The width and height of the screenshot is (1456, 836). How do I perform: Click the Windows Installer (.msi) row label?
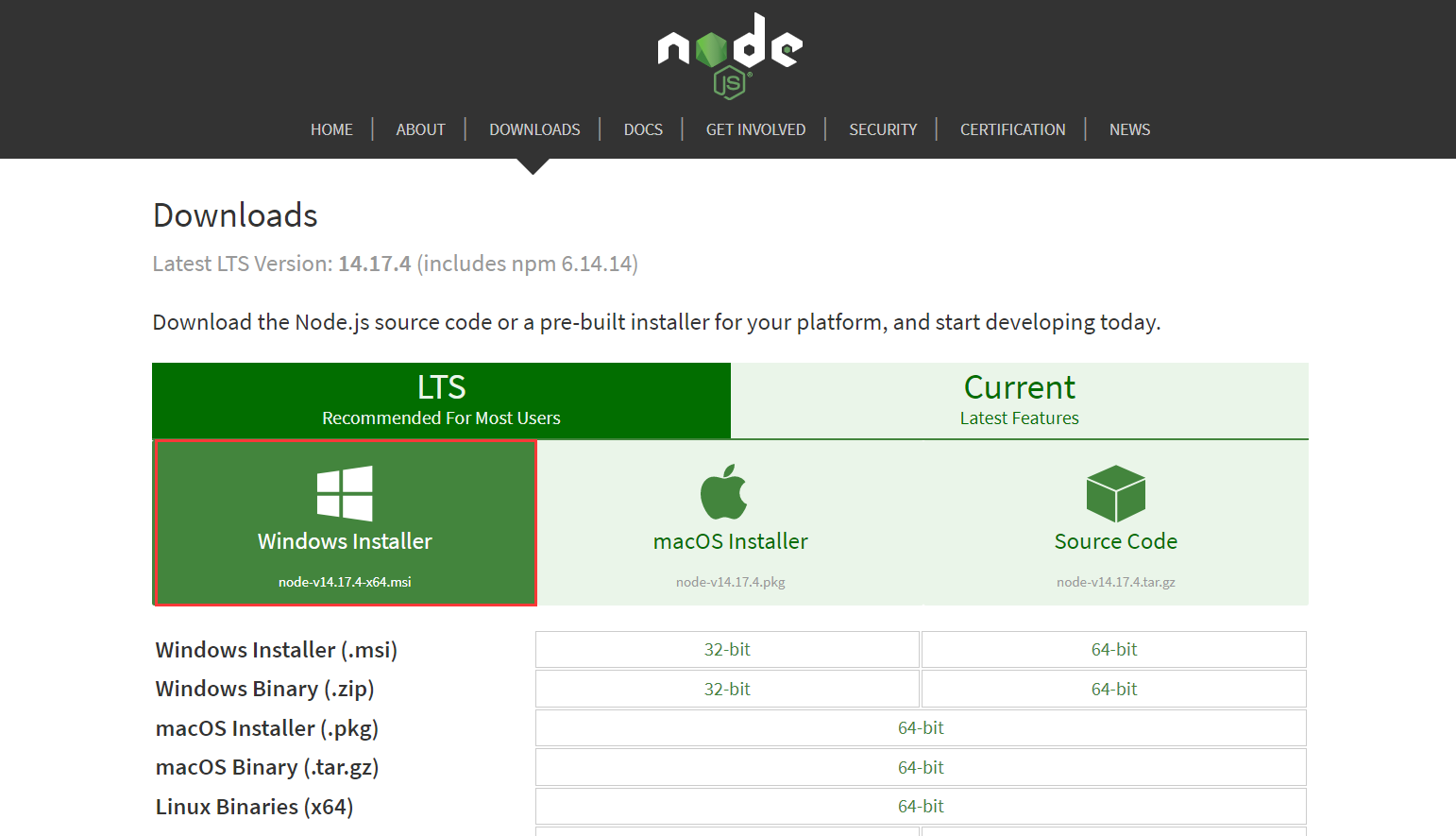[277, 650]
